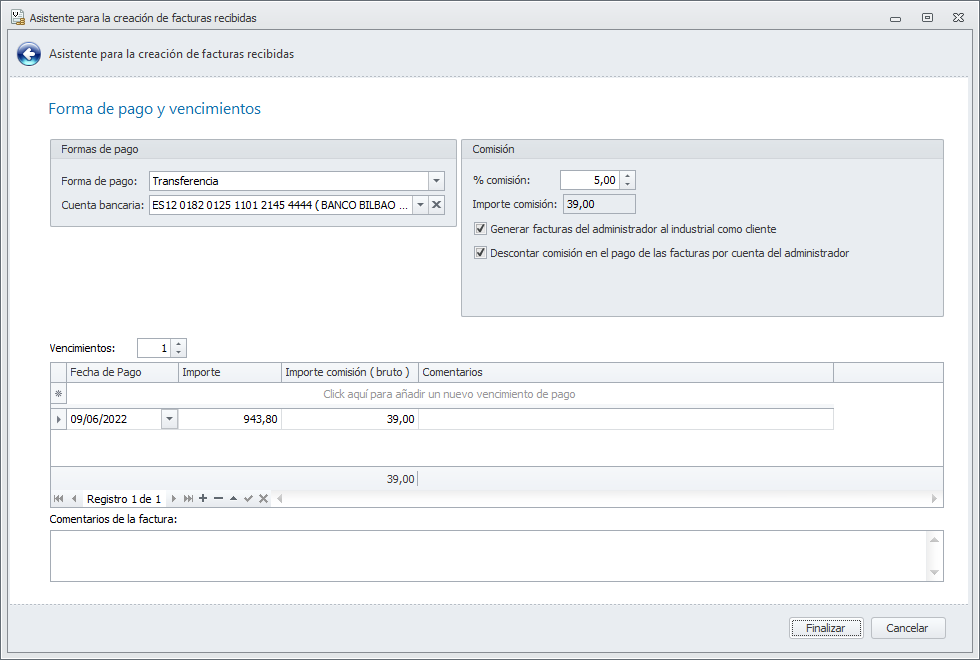Click inside Comentarios de la factura box

pyautogui.click(x=489, y=556)
